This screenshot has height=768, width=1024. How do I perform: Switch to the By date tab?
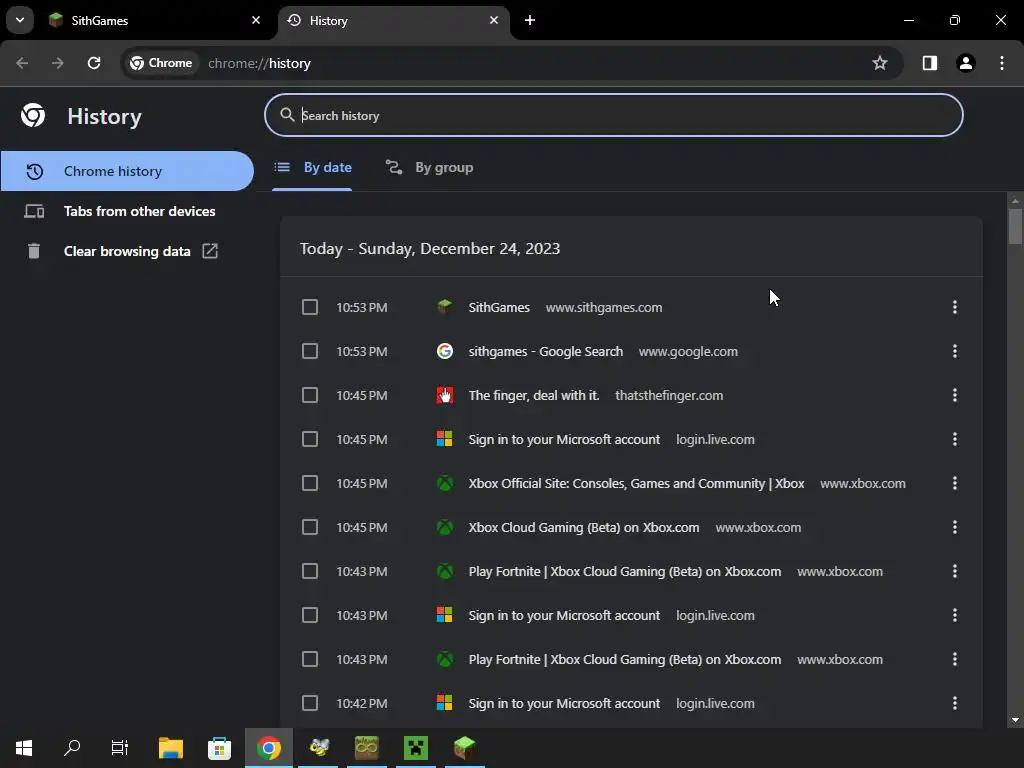pyautogui.click(x=312, y=168)
